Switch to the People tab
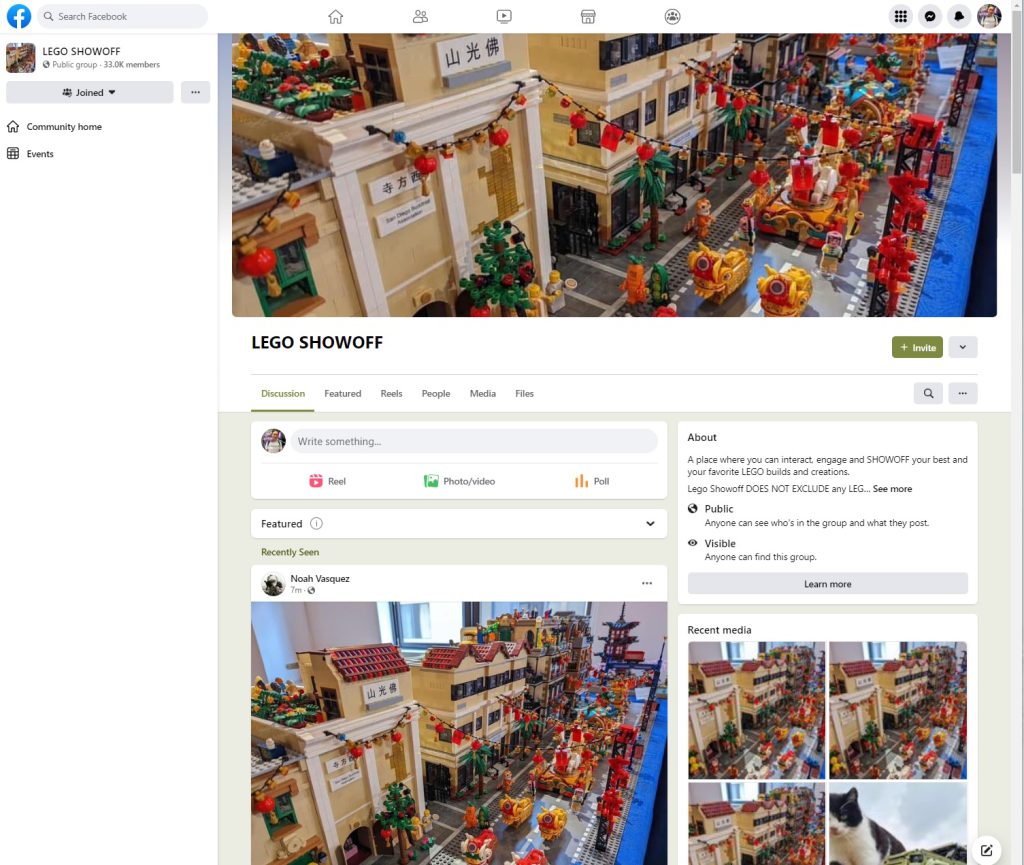 (435, 394)
